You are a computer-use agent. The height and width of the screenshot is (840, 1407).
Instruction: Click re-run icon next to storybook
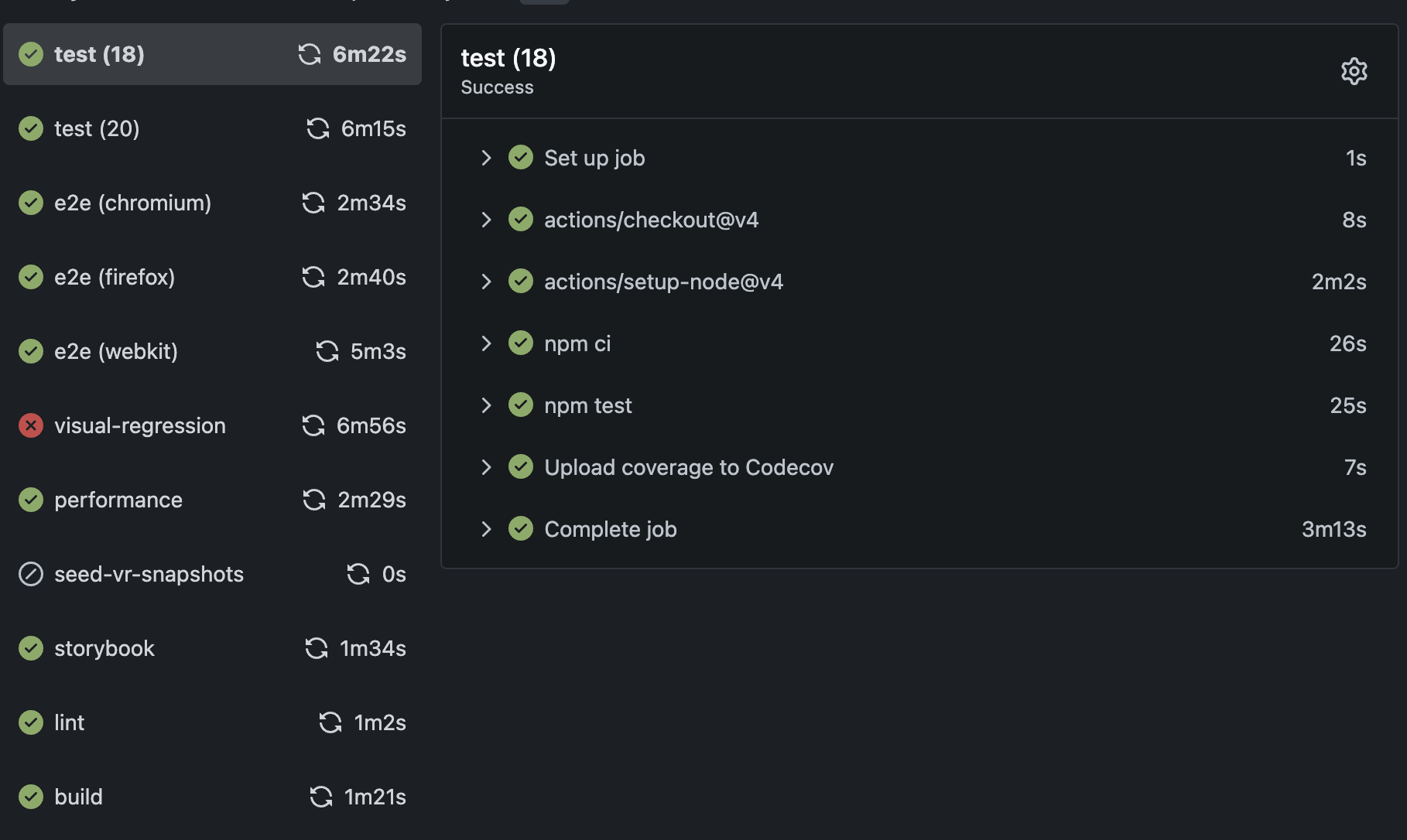coord(317,648)
